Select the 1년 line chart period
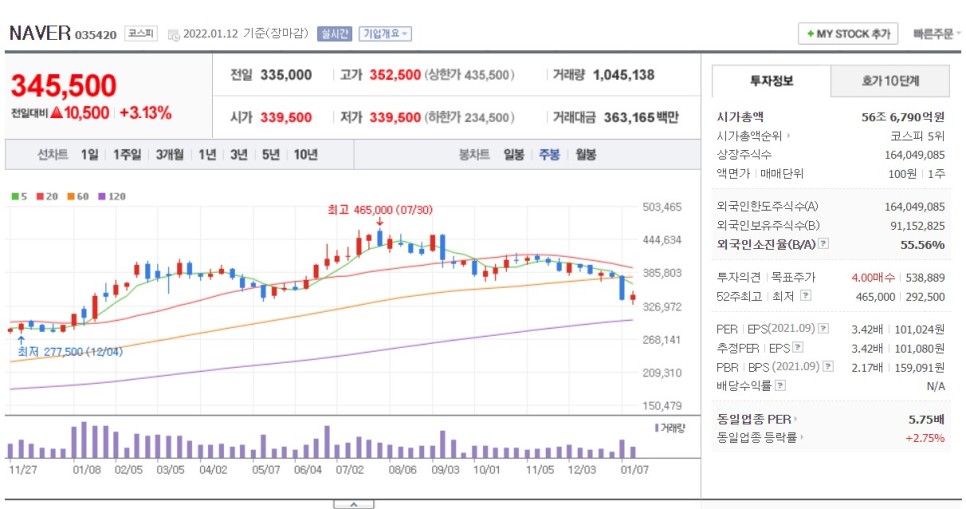 pos(207,155)
